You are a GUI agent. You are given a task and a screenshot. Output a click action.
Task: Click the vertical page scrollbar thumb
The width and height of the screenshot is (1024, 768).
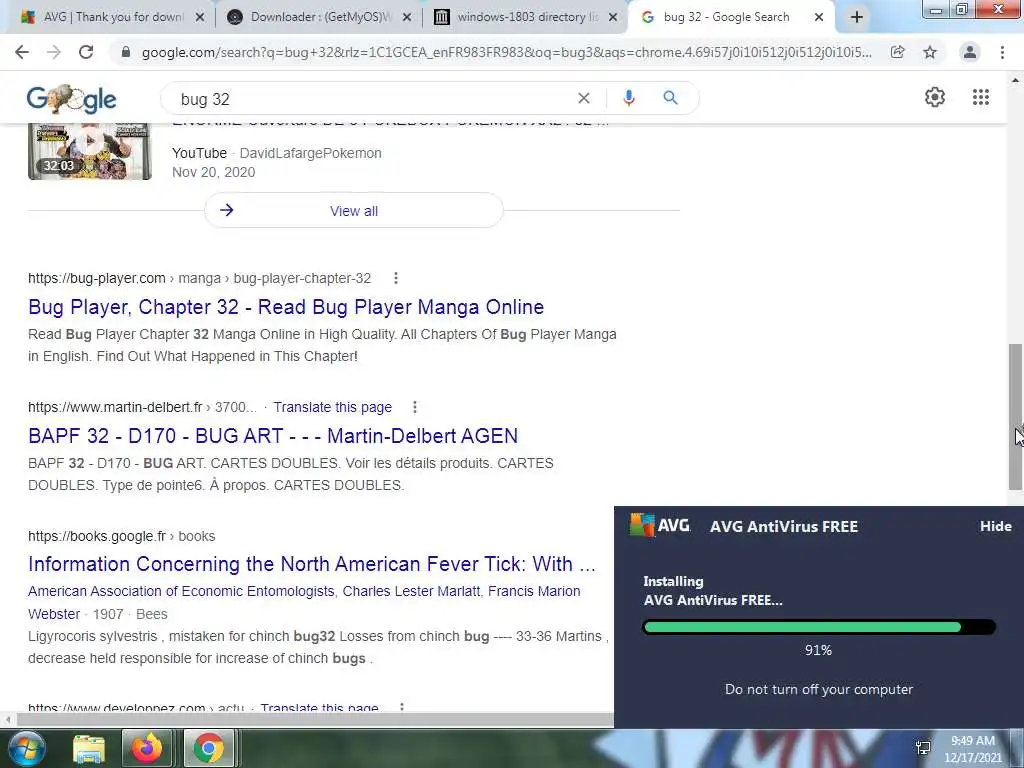[x=1015, y=417]
